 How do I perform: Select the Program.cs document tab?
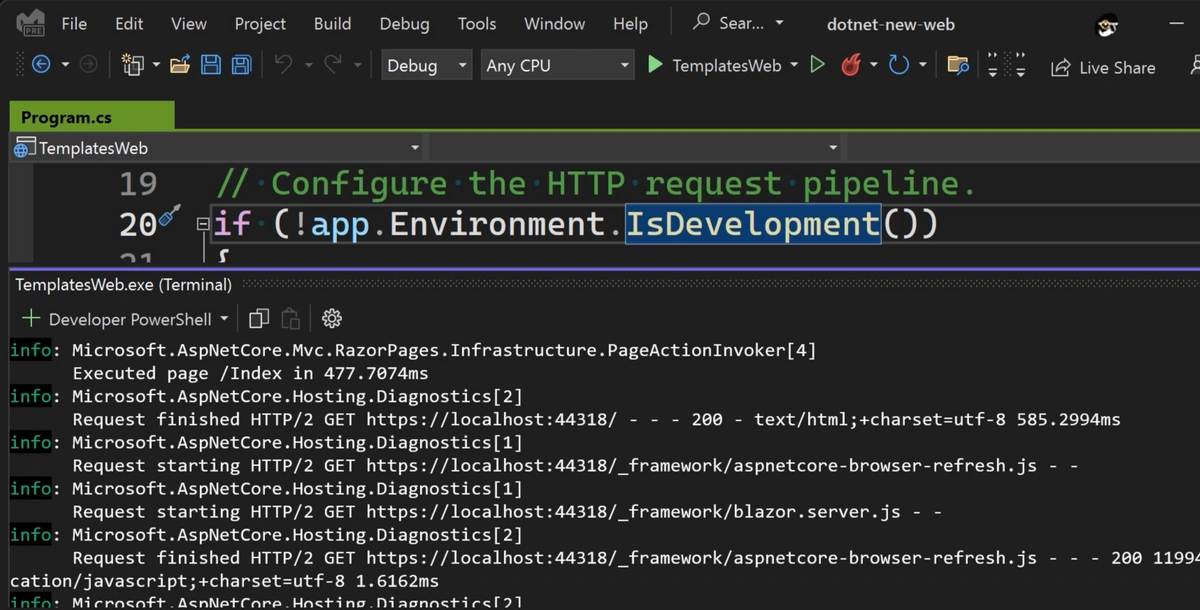[x=66, y=117]
